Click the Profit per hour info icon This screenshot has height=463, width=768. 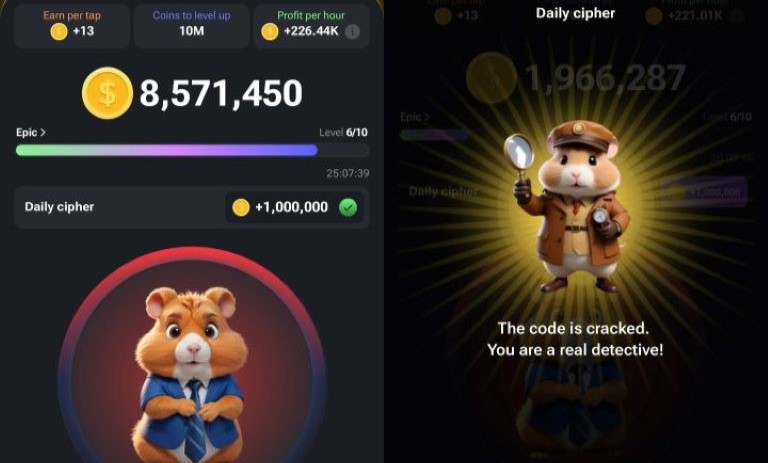352,31
